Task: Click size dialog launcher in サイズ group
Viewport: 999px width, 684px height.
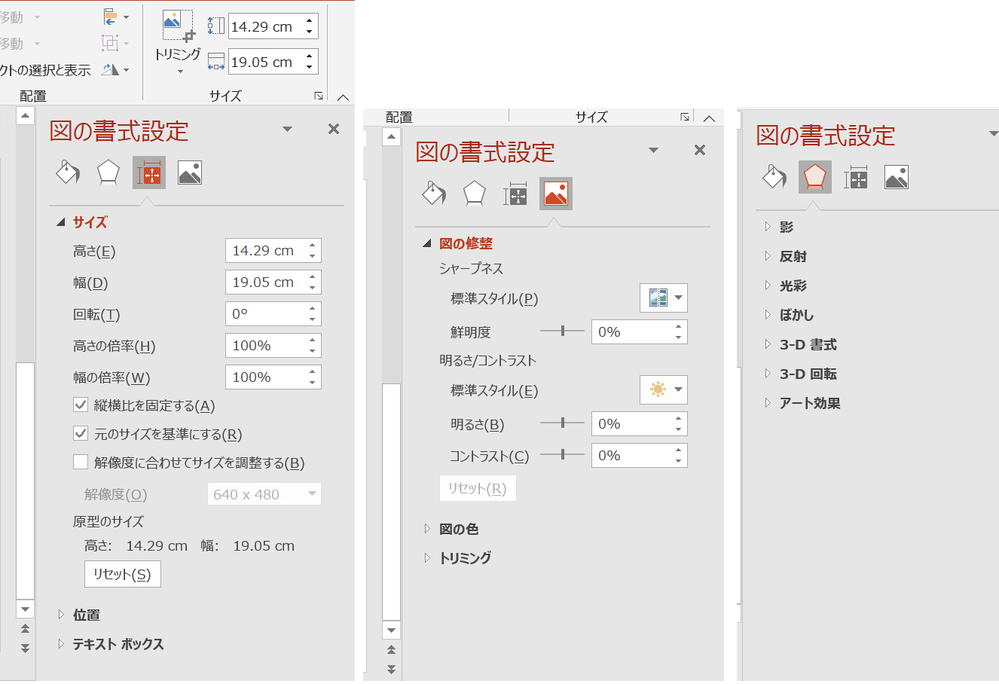Action: (319, 96)
